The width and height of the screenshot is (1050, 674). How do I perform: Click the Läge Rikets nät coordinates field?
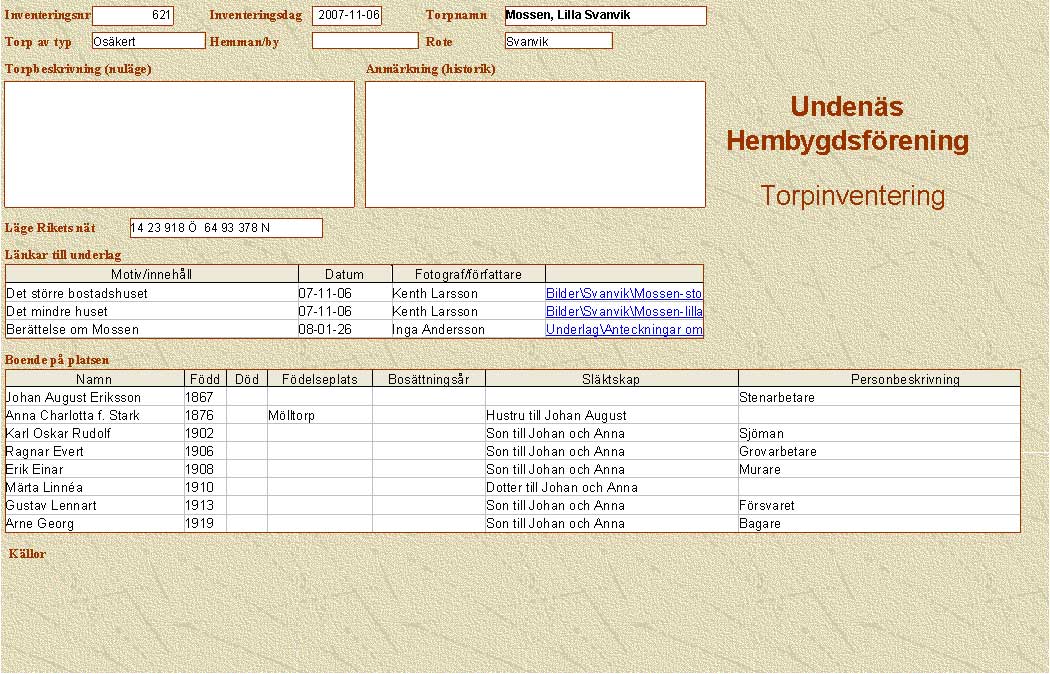tap(226, 228)
